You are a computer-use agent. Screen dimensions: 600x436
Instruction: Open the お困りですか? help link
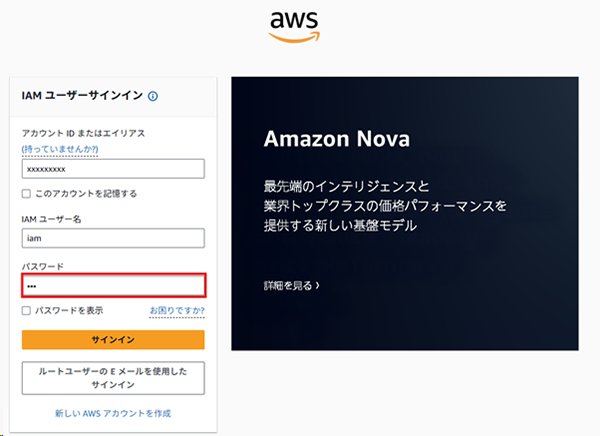pos(177,310)
